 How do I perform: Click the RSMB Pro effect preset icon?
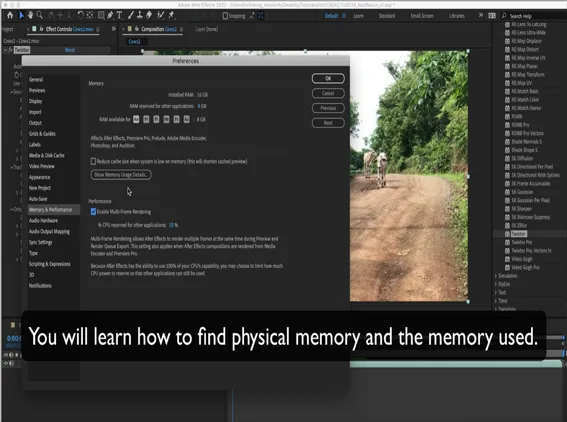click(x=507, y=125)
